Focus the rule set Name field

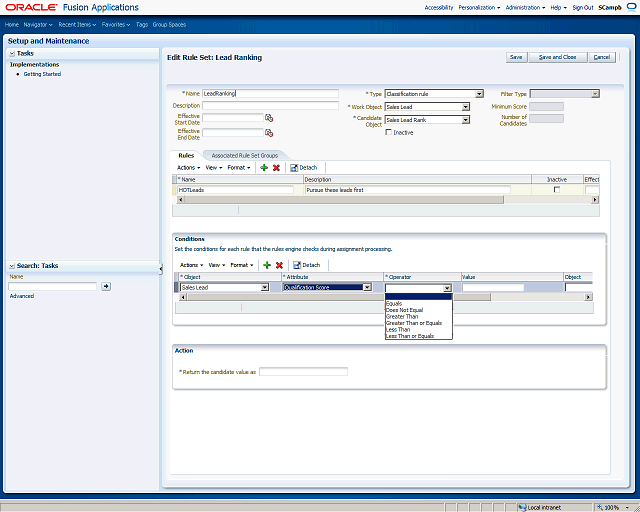coord(270,93)
